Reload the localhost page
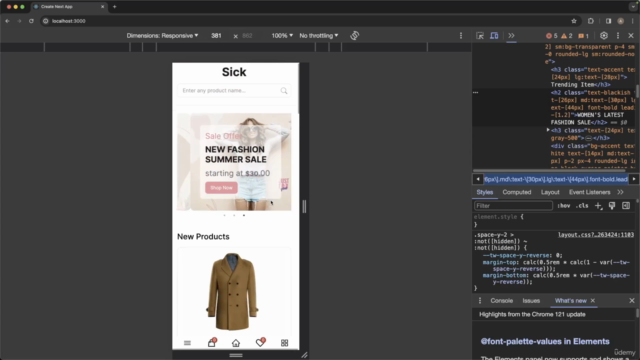Viewport: 640px width, 360px height. pyautogui.click(x=31, y=21)
